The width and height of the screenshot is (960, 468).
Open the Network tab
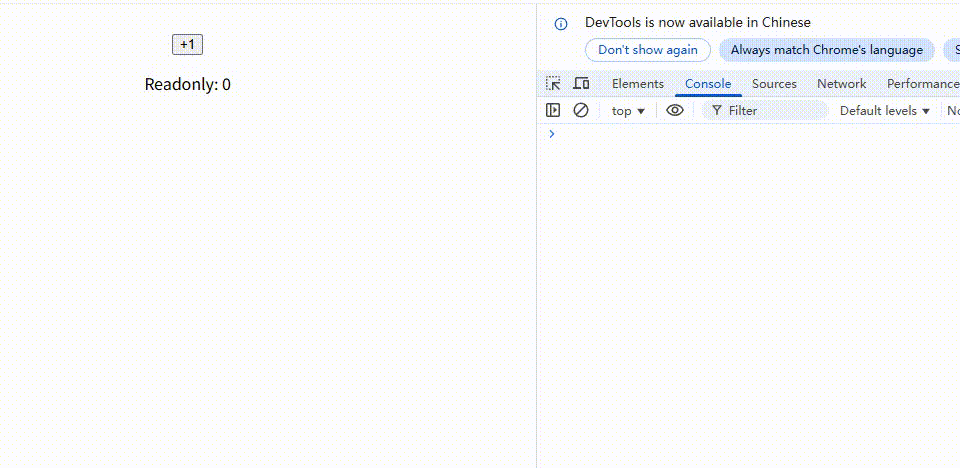841,84
